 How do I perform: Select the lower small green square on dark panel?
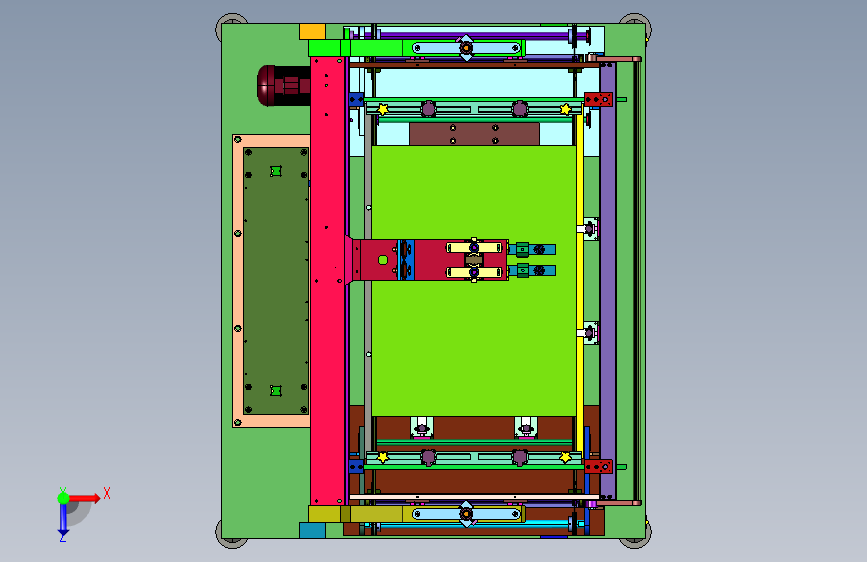coord(276,391)
